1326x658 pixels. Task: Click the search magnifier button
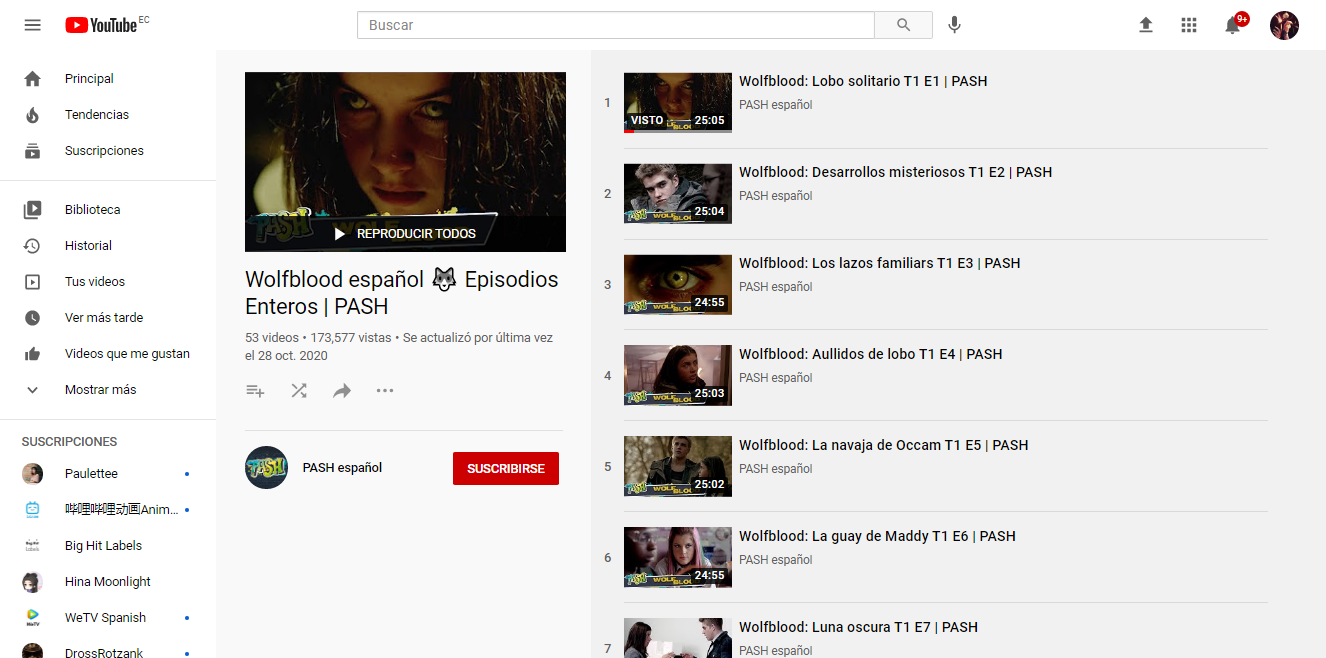click(x=903, y=25)
